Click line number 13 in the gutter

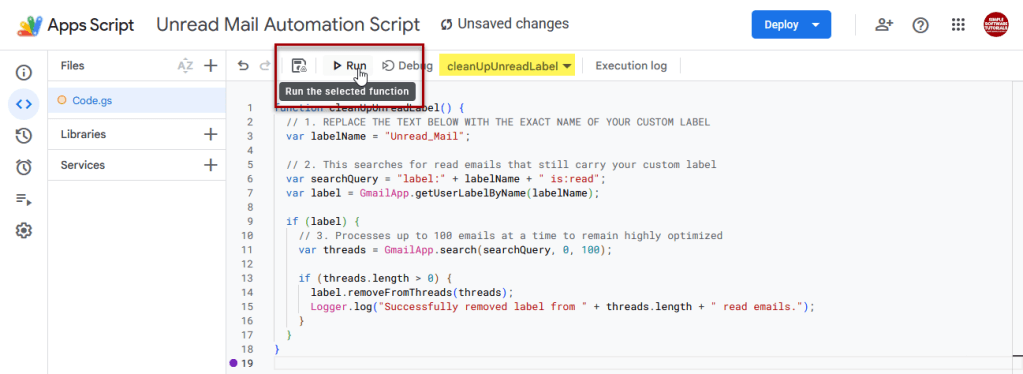pyautogui.click(x=247, y=278)
